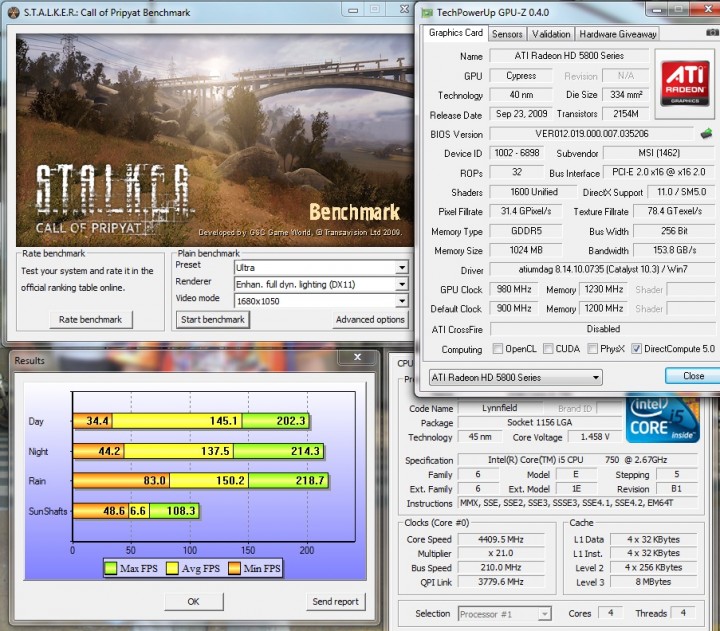Viewport: 720px width, 631px height.
Task: Click the Core Voltage 1.458 V value
Action: pyautogui.click(x=595, y=437)
